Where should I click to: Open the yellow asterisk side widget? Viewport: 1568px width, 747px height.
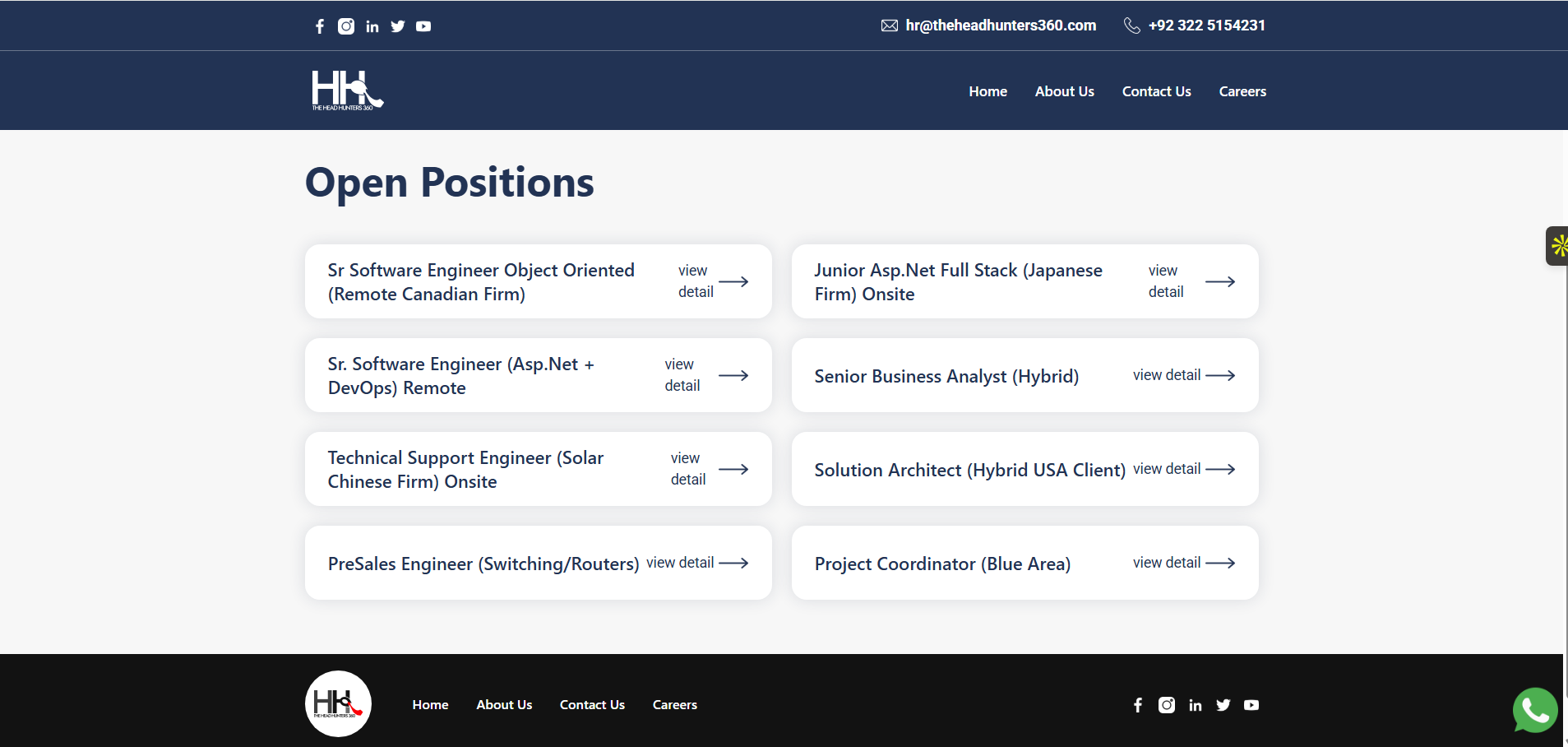1557,246
